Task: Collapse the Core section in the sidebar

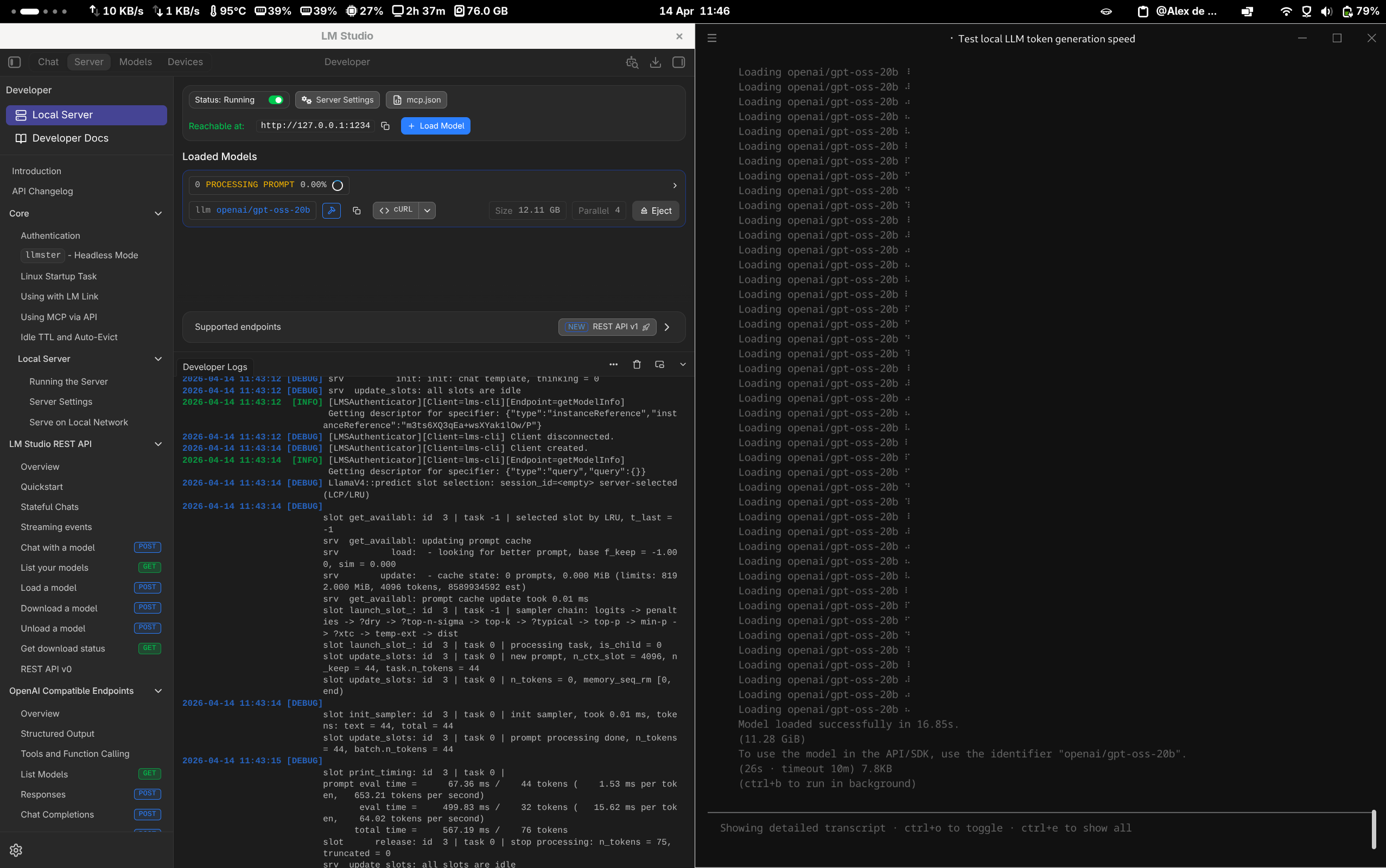Action: [x=158, y=214]
